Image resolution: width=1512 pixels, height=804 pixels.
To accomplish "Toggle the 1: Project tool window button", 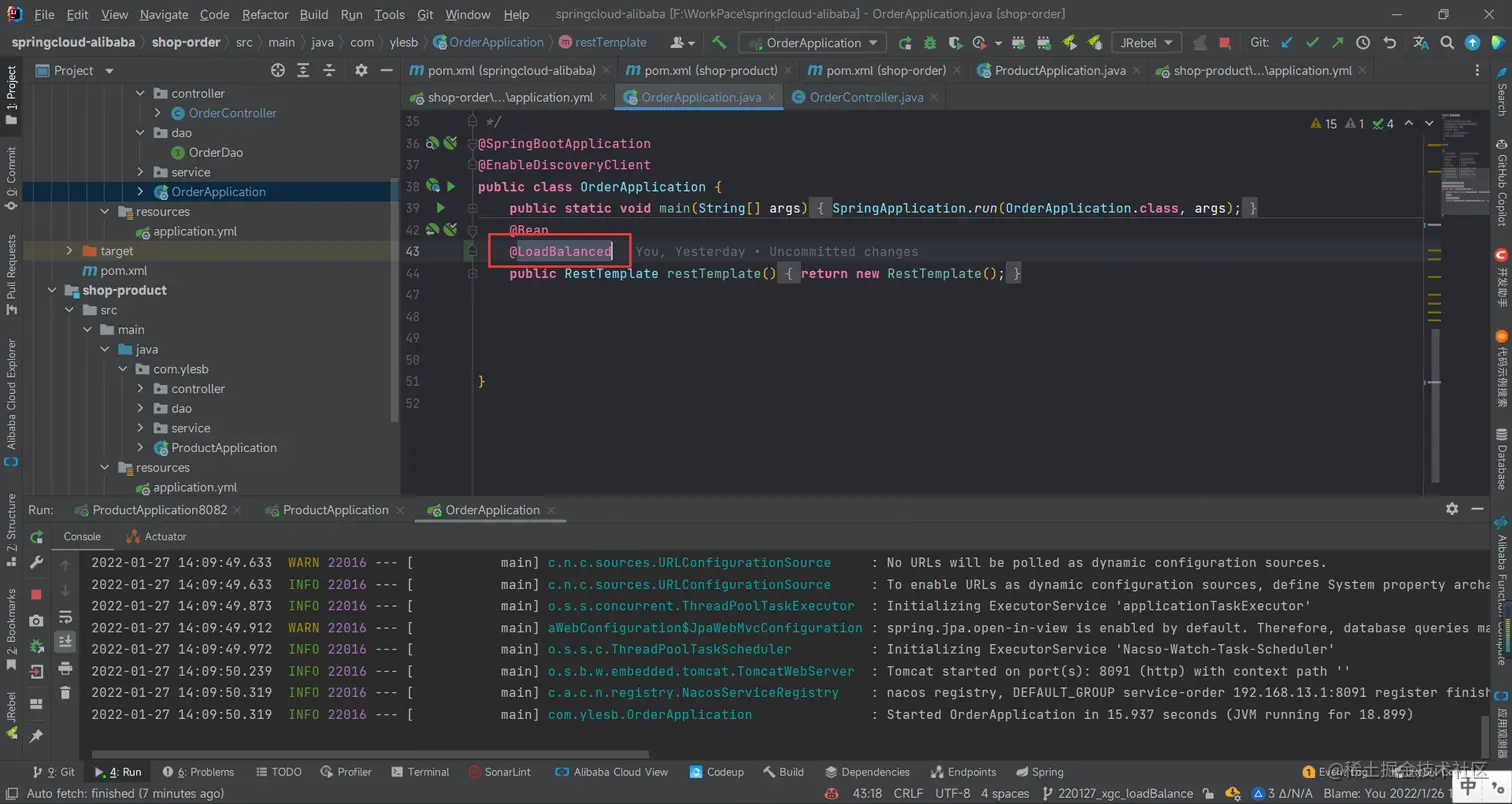I will (x=11, y=96).
